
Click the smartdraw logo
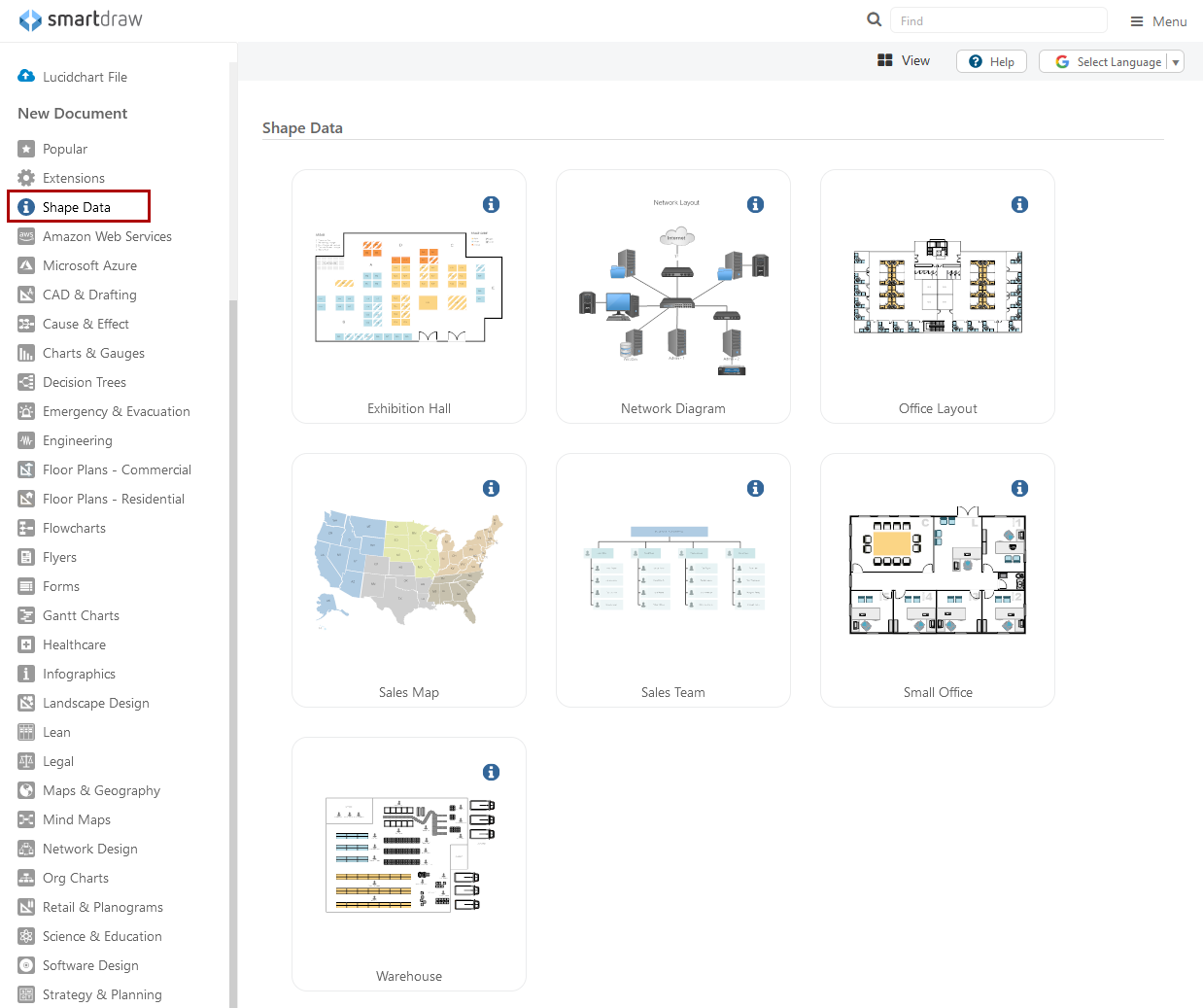tap(81, 19)
